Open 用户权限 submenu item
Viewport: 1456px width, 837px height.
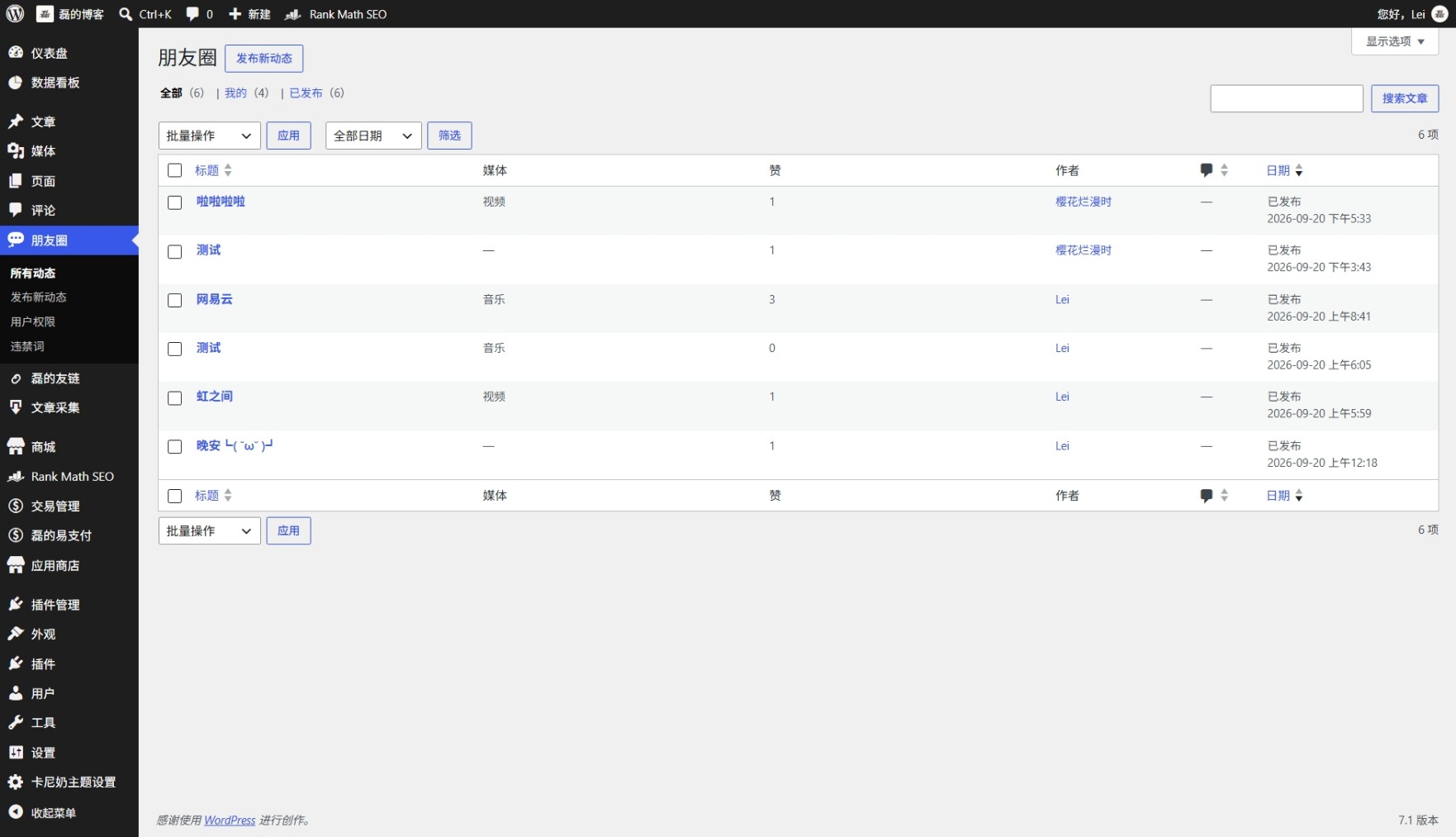tap(33, 321)
